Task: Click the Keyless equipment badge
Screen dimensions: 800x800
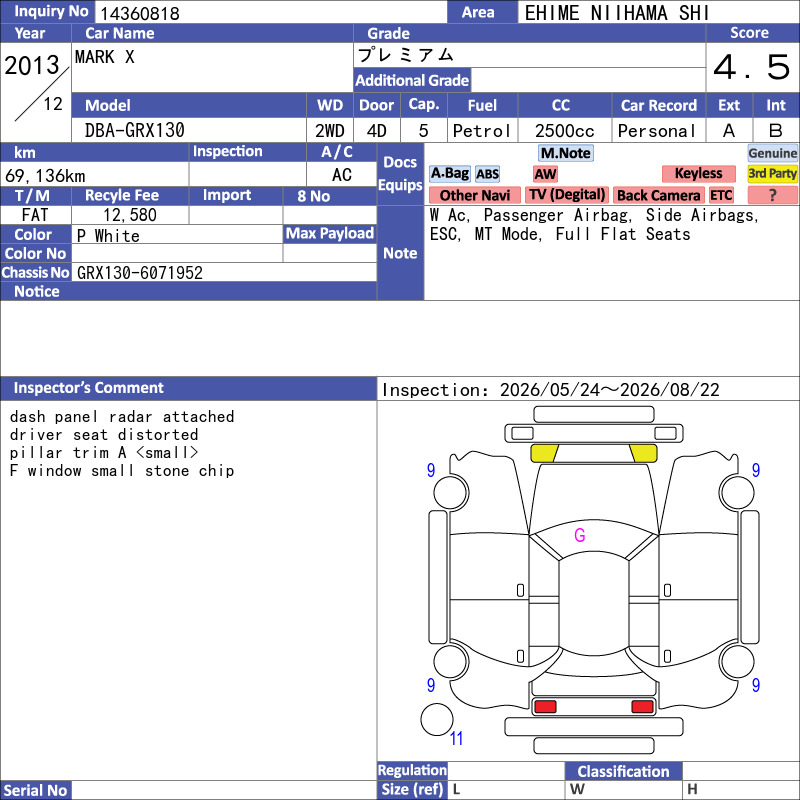Action: coord(698,174)
